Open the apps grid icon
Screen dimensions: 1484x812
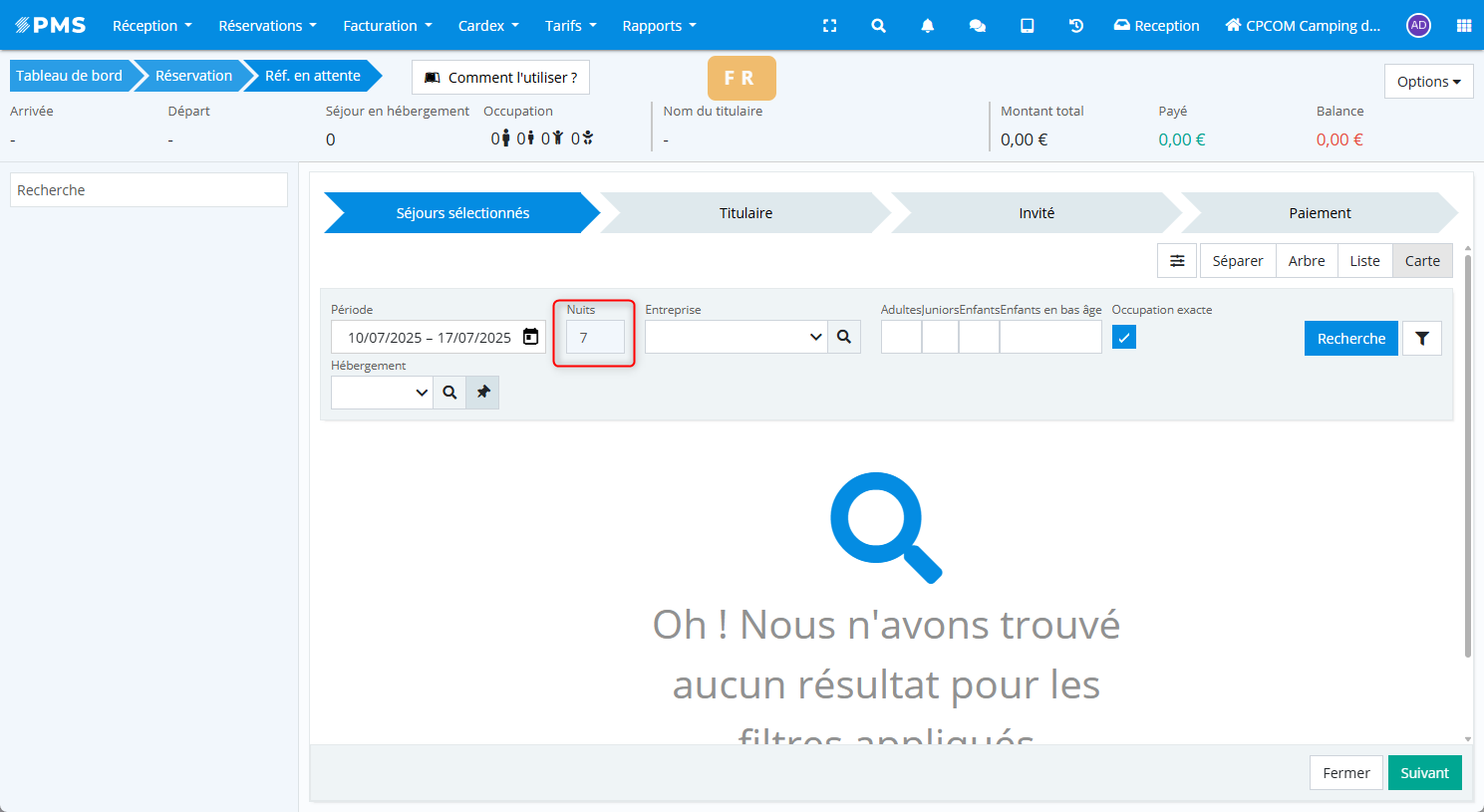point(1463,26)
